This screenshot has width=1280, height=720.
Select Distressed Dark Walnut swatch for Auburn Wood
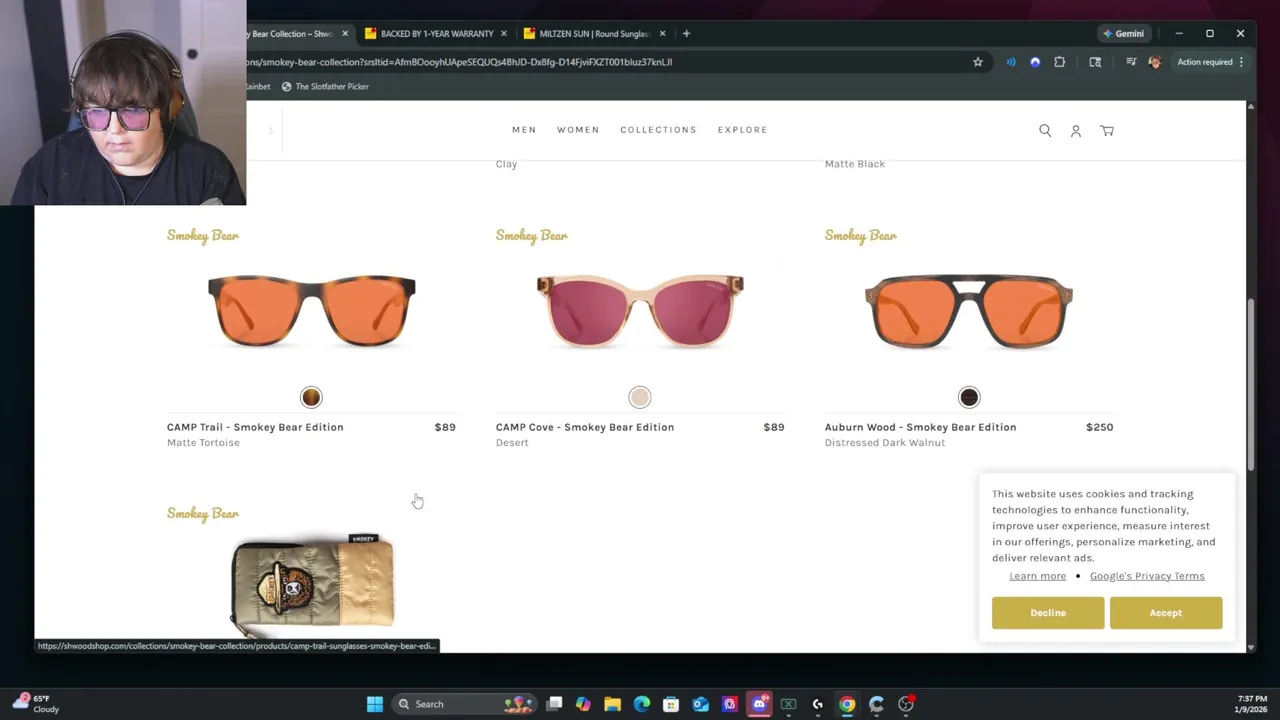[969, 397]
